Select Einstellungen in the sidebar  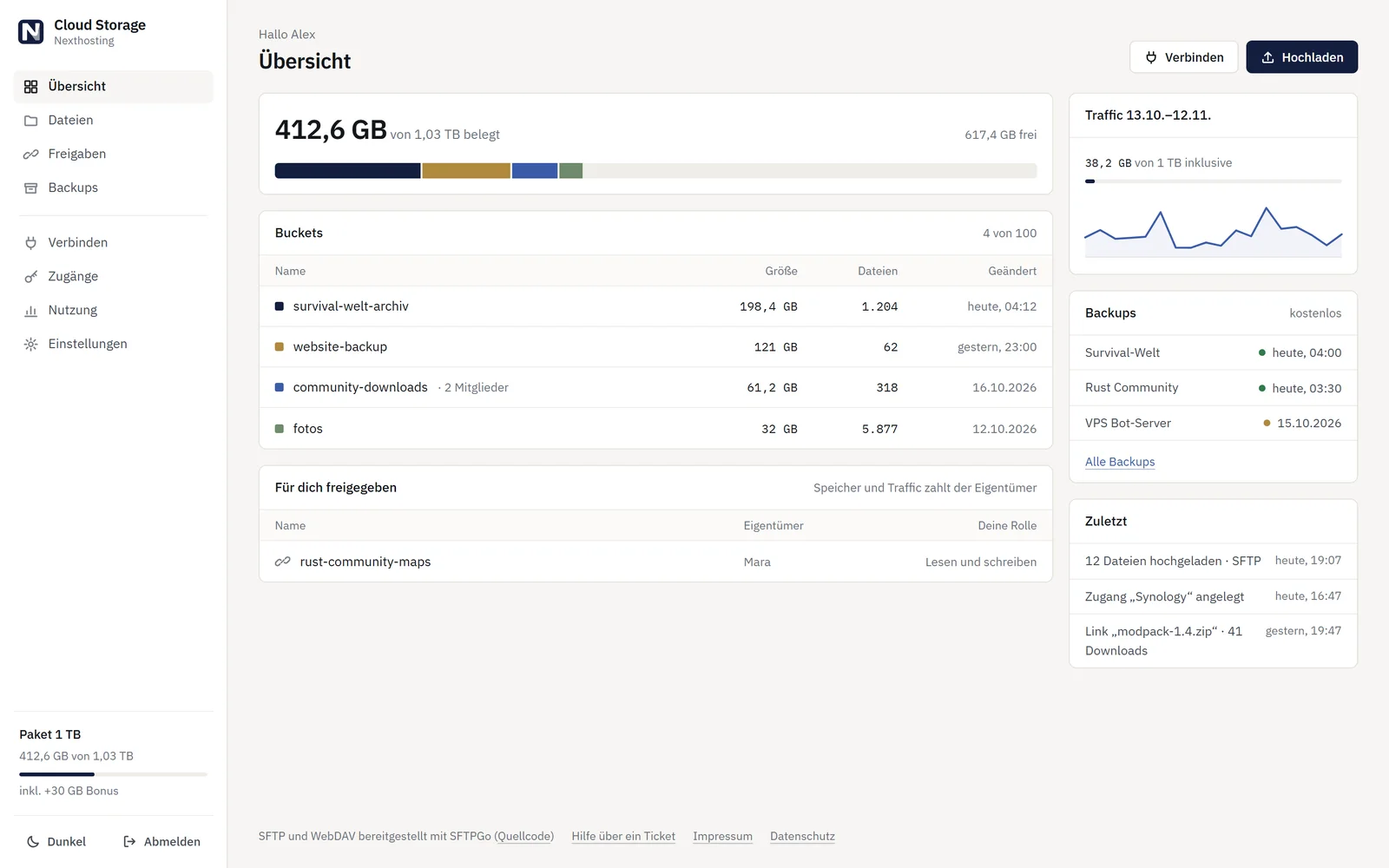[x=114, y=345]
